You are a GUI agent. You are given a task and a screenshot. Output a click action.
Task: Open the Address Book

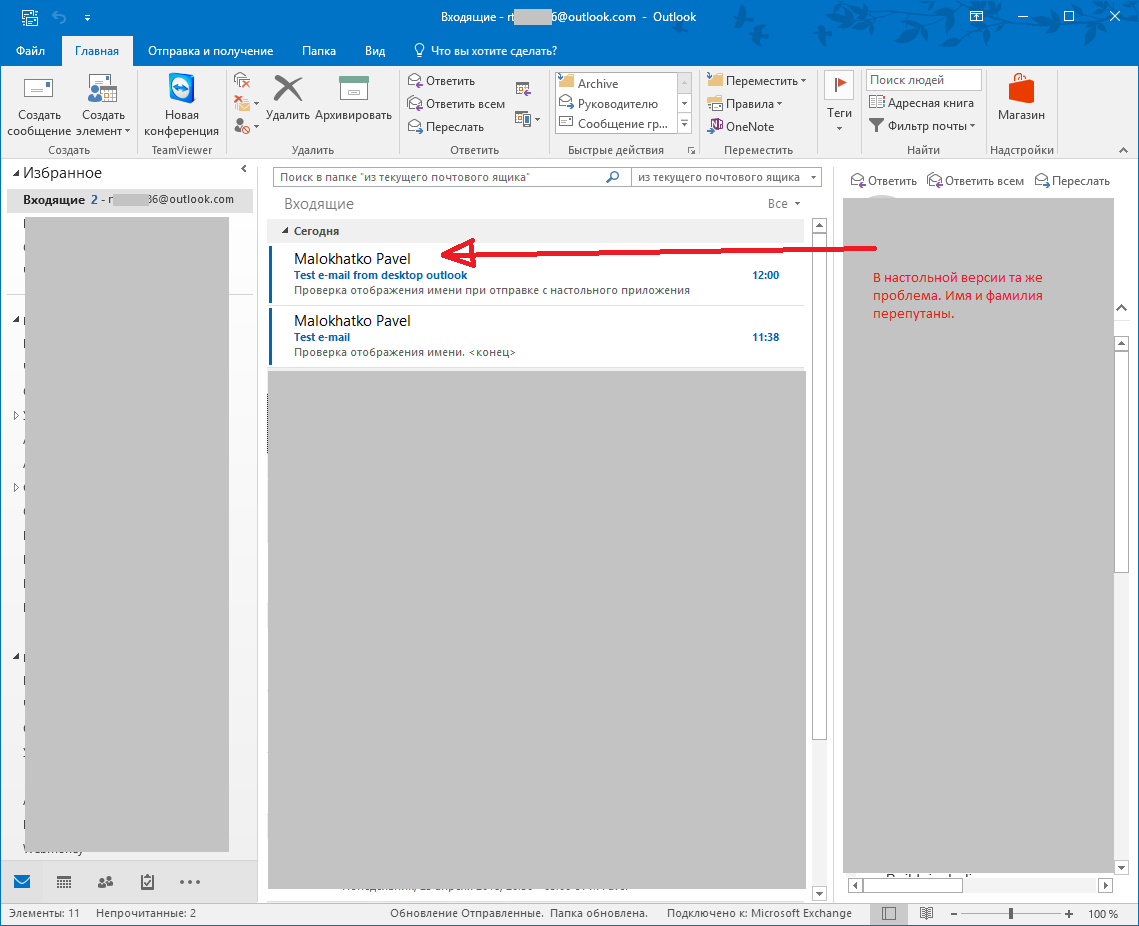pyautogui.click(x=921, y=103)
